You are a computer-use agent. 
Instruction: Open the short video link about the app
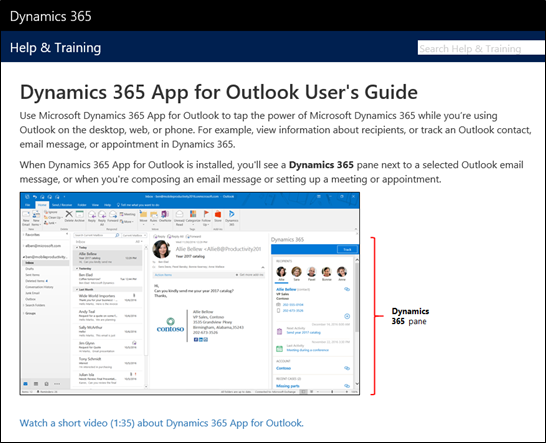[x=162, y=423]
